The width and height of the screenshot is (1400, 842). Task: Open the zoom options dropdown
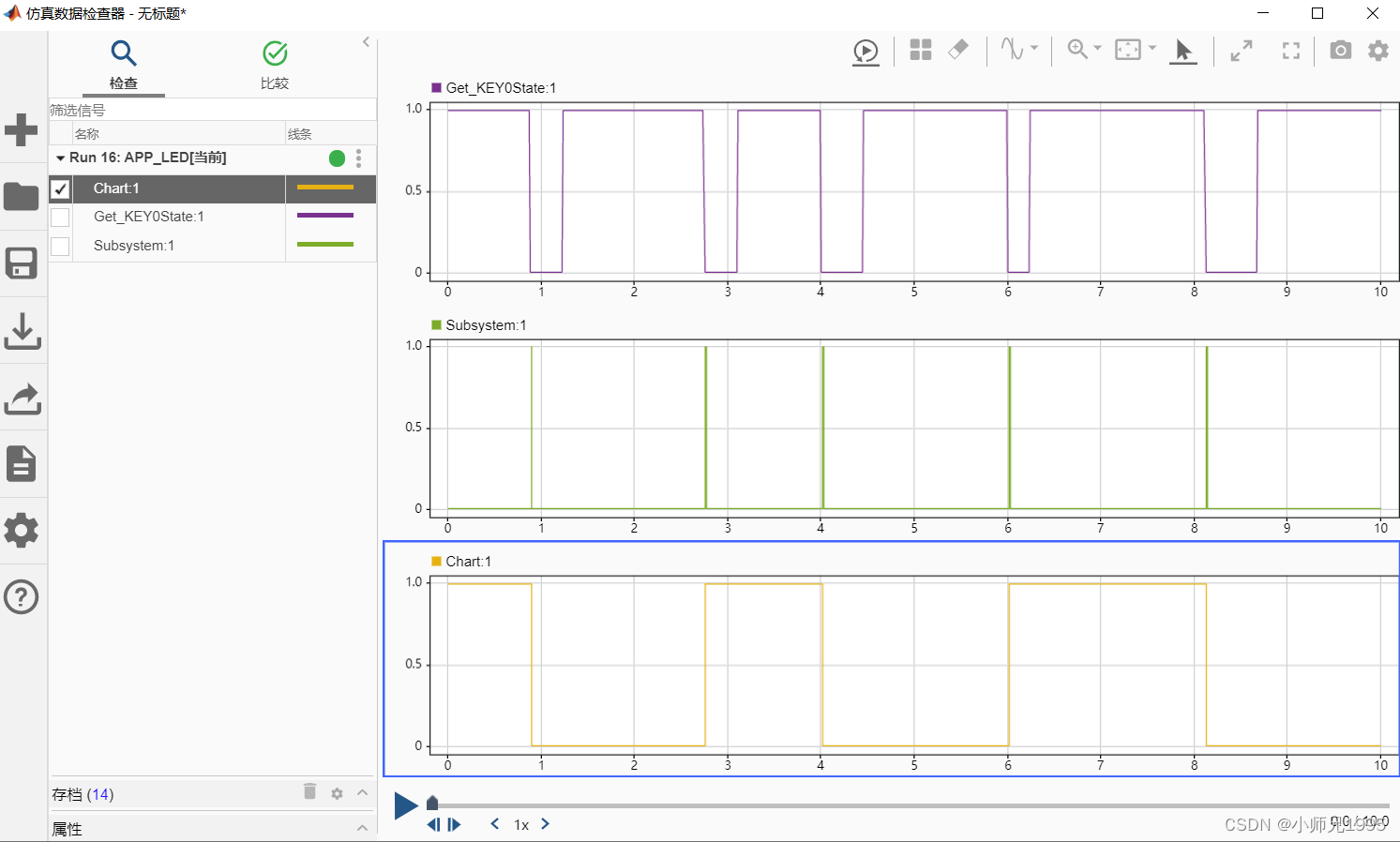pos(1095,48)
